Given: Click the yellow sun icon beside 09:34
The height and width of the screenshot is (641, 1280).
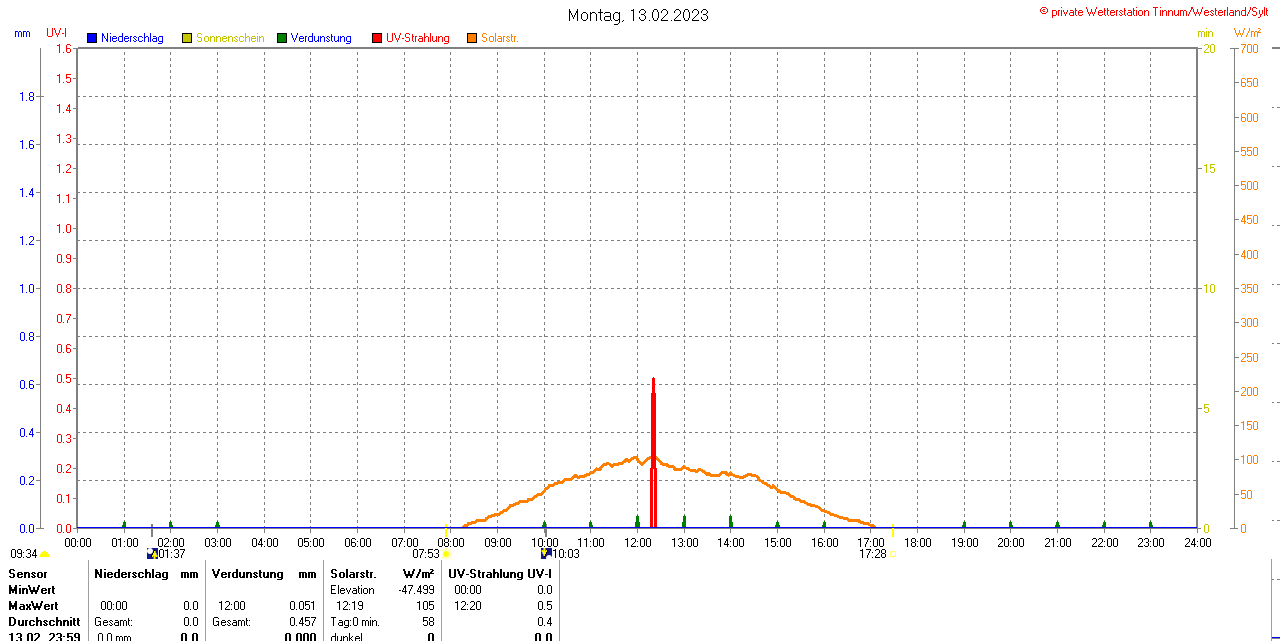Looking at the screenshot, I should click(x=45, y=554).
